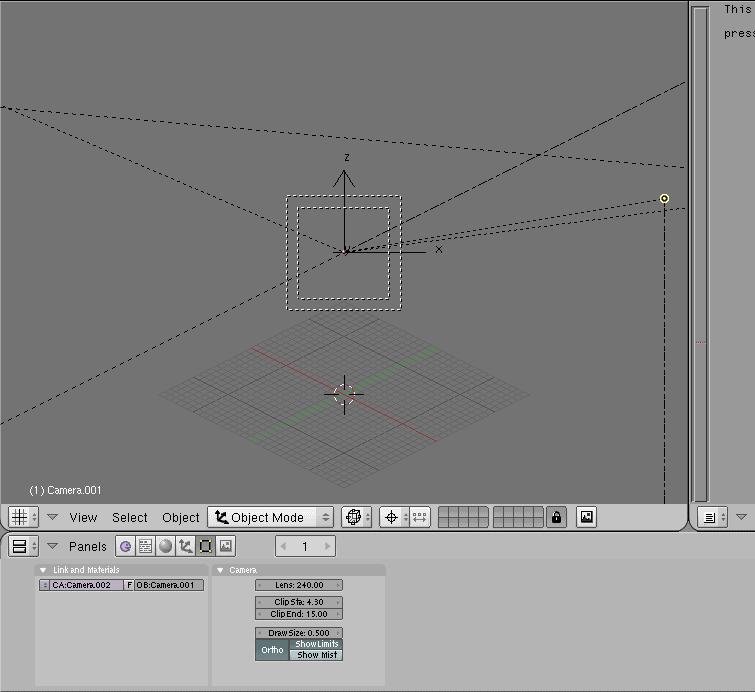Toggle Ortho camera mode
Screen dimensions: 755x692
[272, 650]
